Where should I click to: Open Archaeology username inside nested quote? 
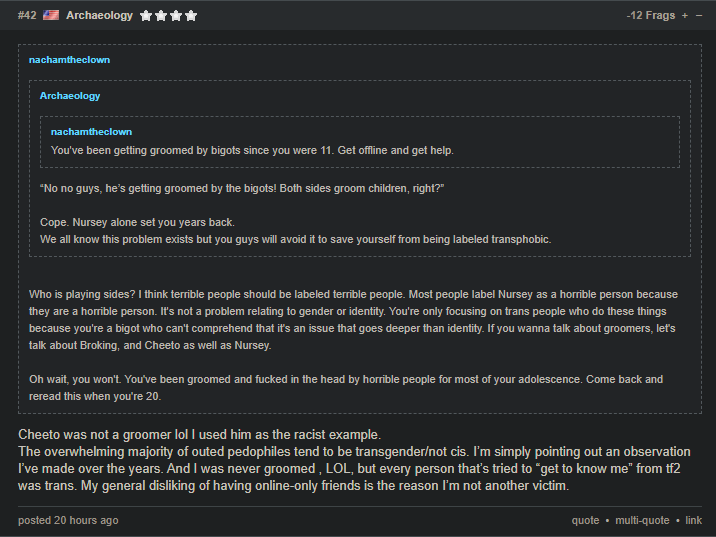70,96
